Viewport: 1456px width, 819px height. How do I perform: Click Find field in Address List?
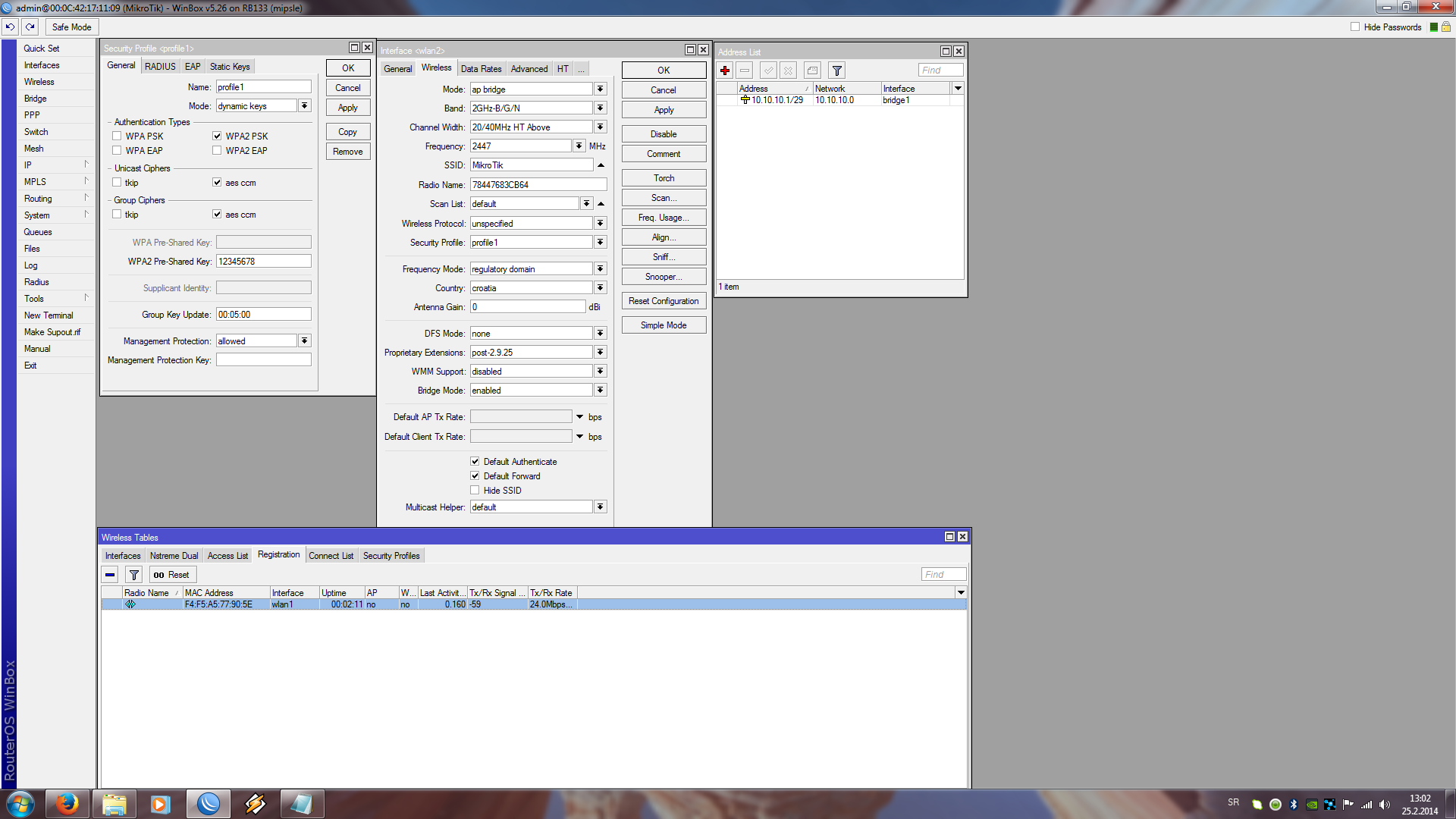[941, 71]
